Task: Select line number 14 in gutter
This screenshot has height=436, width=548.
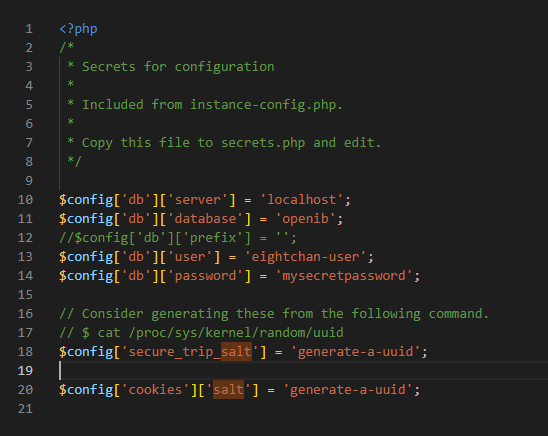Action: tap(26, 276)
